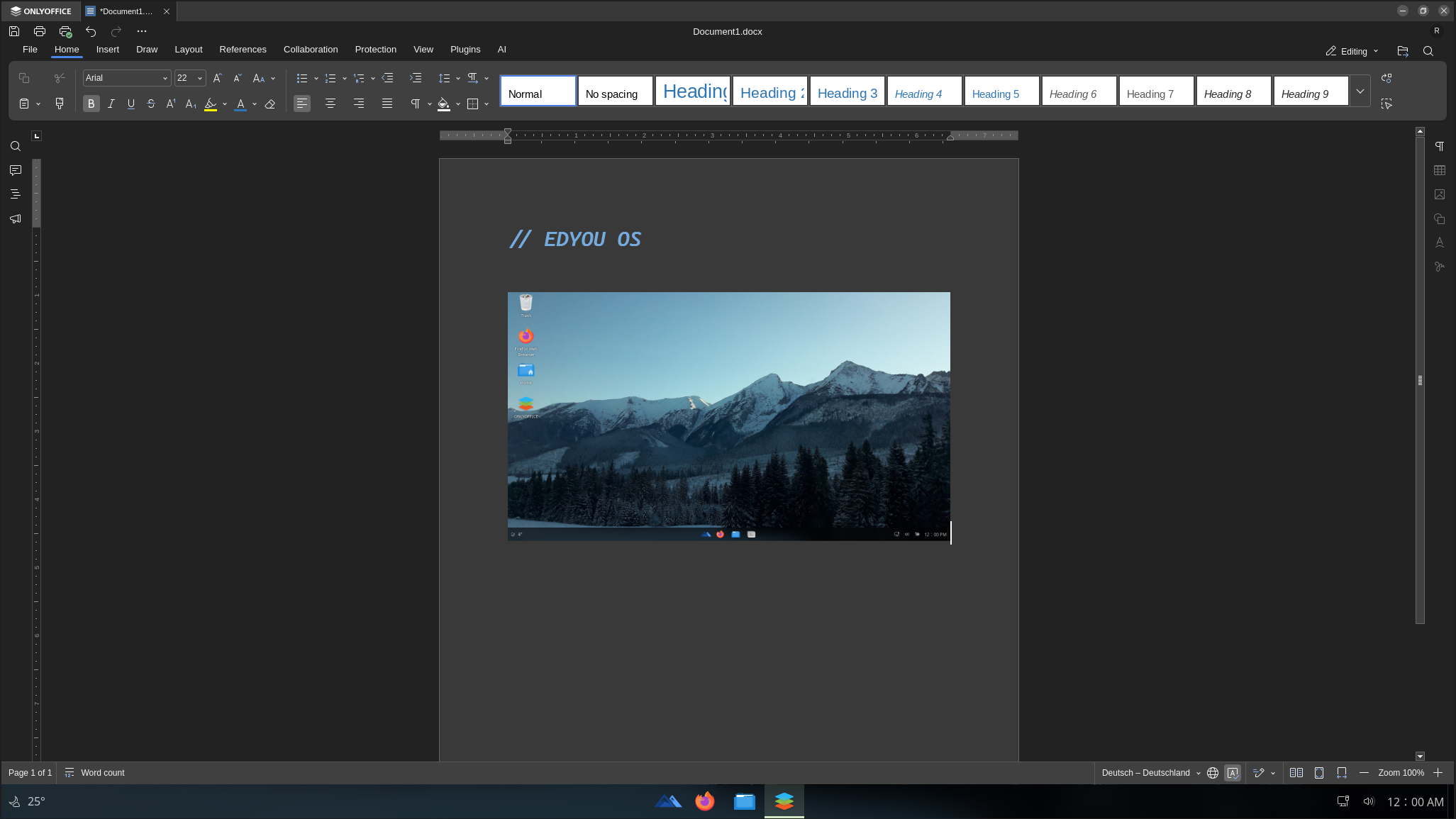Viewport: 1456px width, 819px height.
Task: Open file location folder icon
Action: pos(1403,51)
